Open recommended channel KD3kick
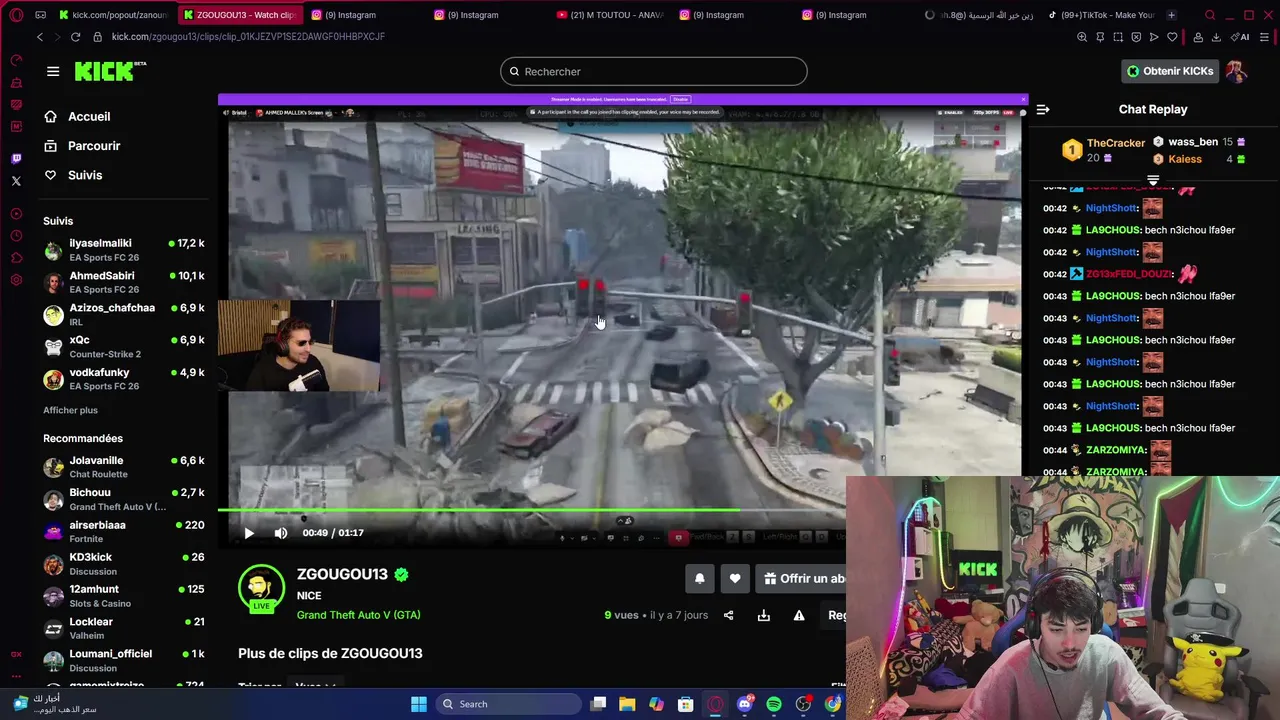The width and height of the screenshot is (1280, 720). [124, 564]
